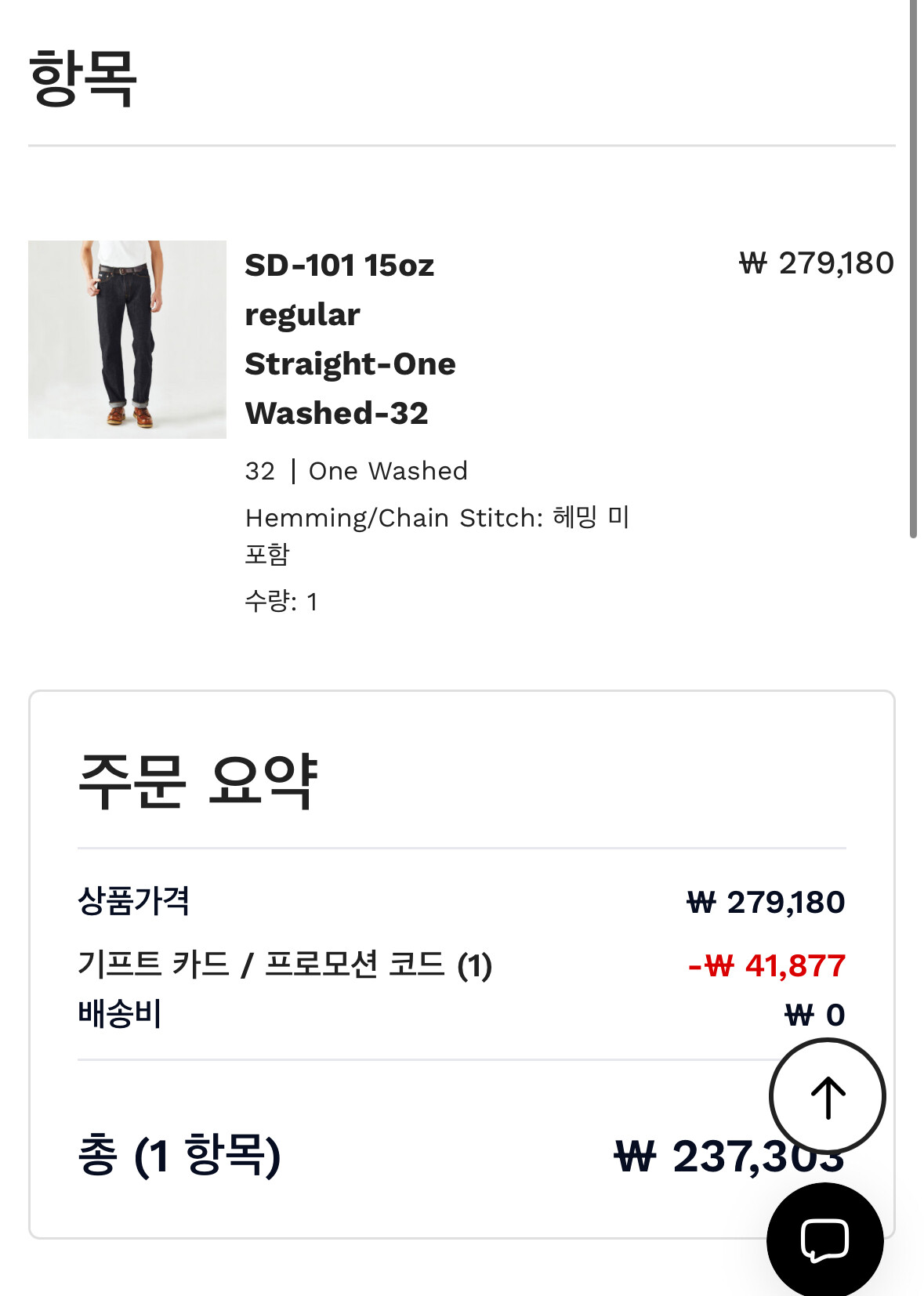Select the 배송비 shipping fee label
The image size is (924, 1296).
click(x=119, y=1014)
